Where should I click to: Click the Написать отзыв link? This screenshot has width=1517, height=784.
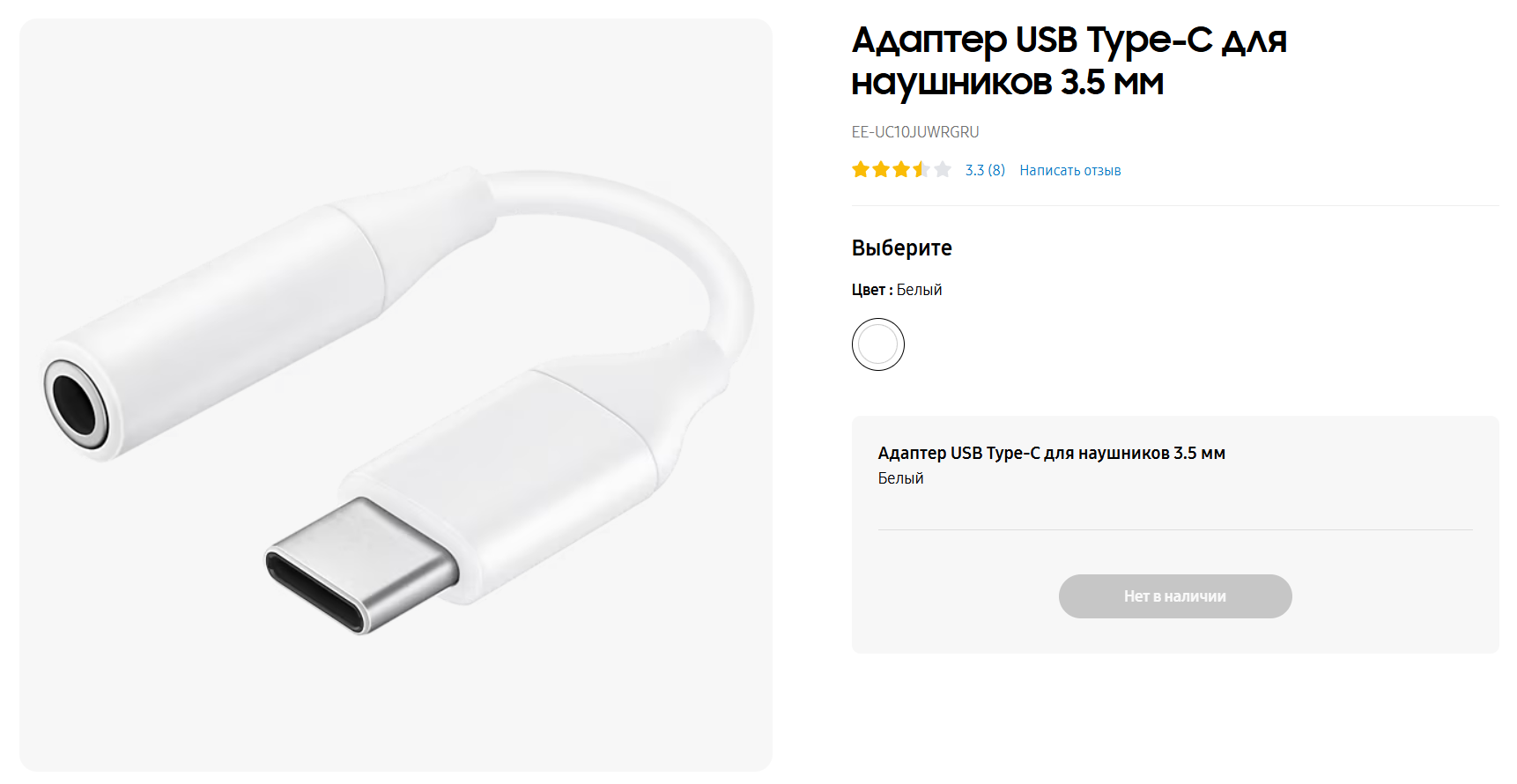click(1070, 170)
